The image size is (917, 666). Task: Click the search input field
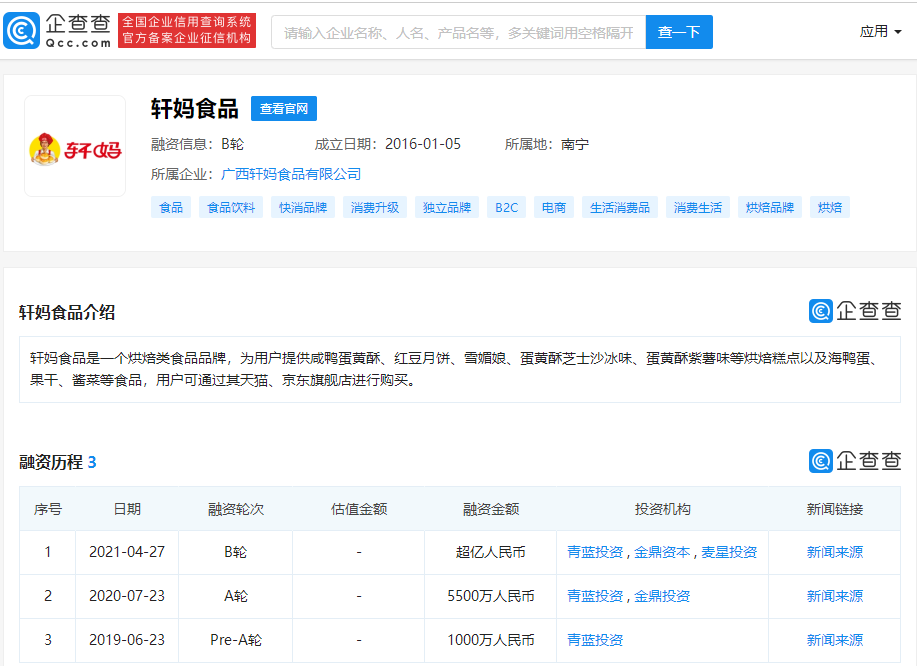[x=458, y=32]
